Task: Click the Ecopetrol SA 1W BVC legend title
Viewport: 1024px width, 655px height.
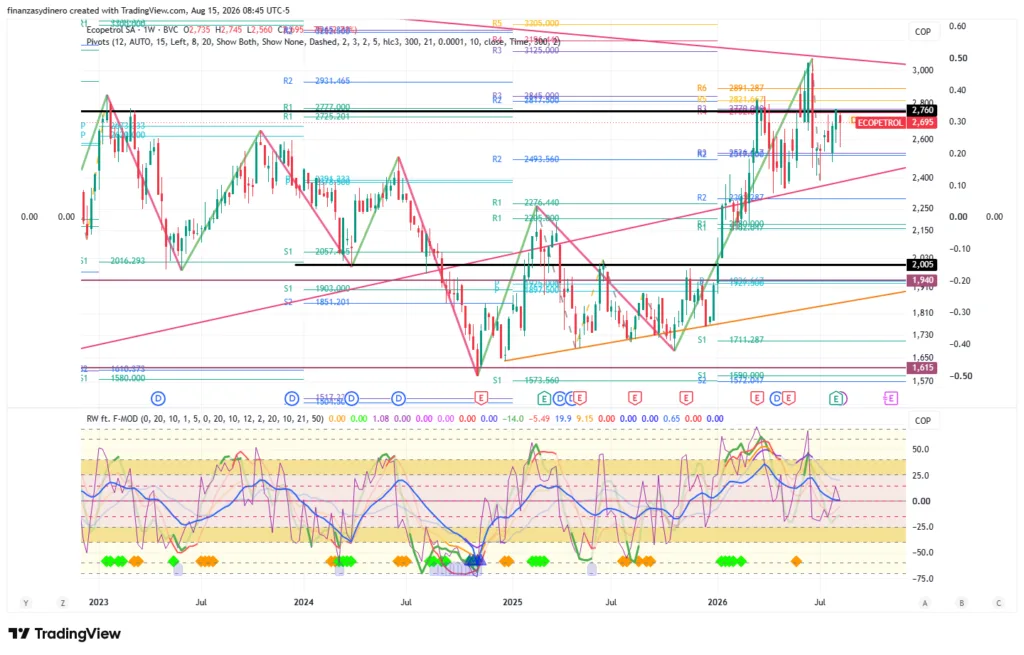Action: click(x=134, y=30)
